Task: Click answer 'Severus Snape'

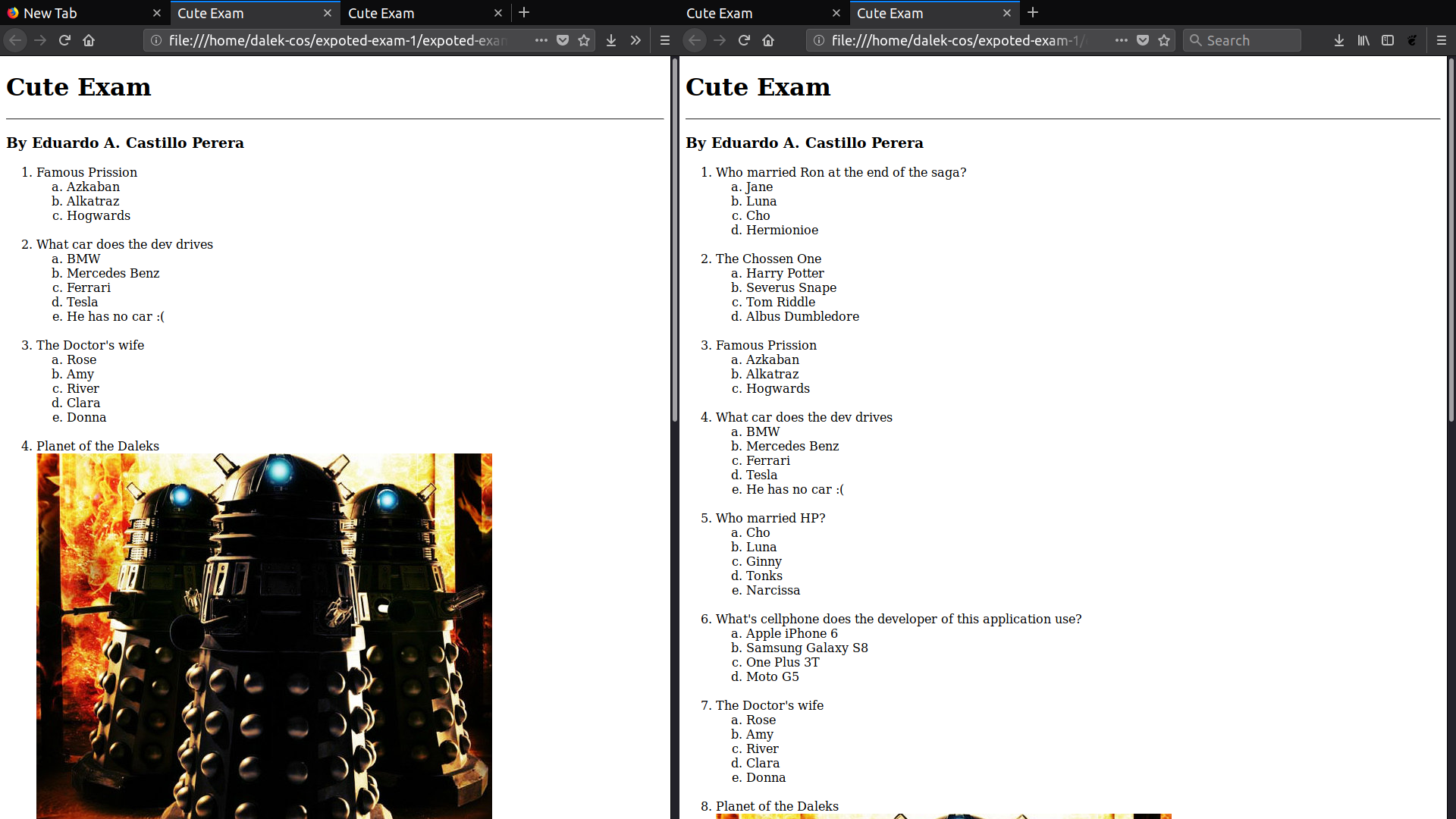Action: click(791, 287)
